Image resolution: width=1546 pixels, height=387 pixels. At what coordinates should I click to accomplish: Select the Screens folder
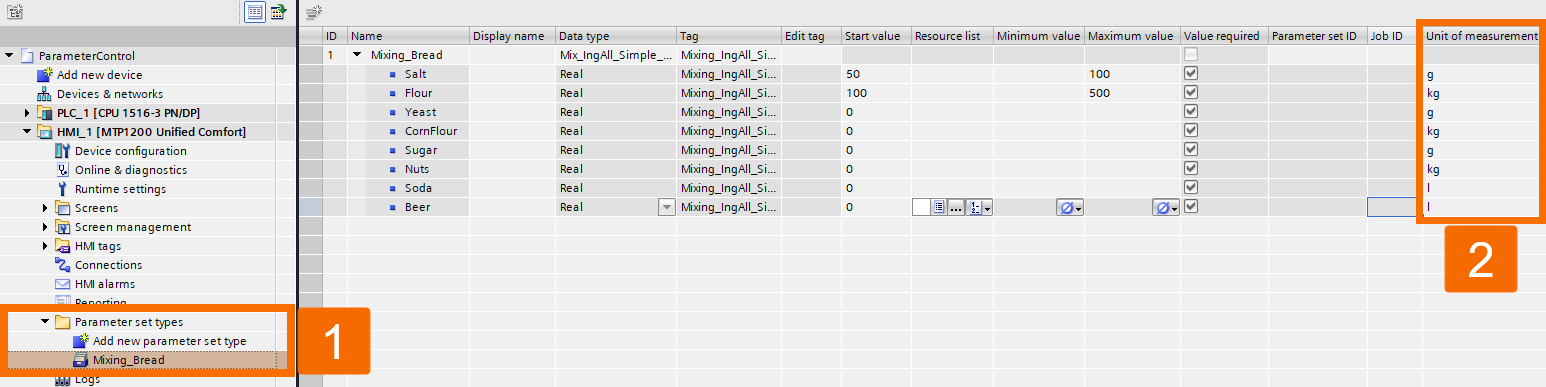(x=96, y=208)
